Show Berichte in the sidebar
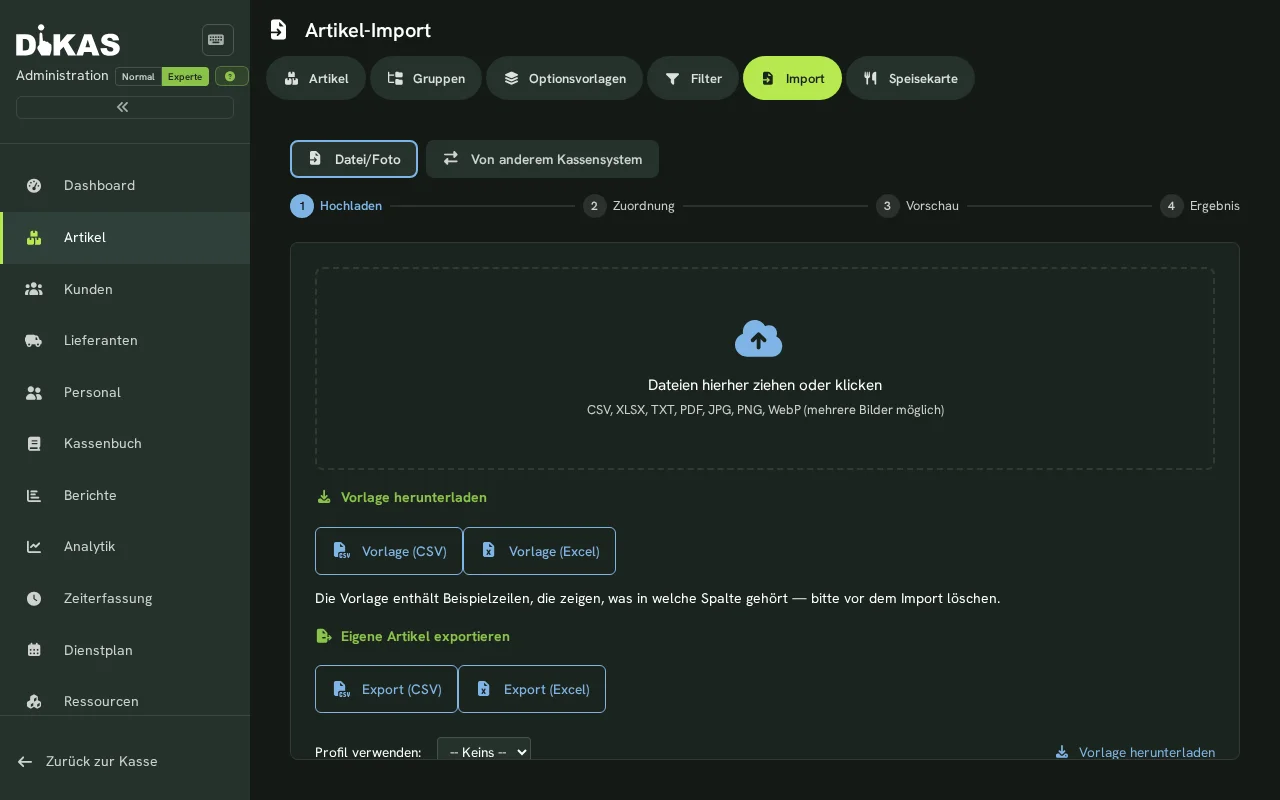Image resolution: width=1280 pixels, height=800 pixels. coord(125,495)
